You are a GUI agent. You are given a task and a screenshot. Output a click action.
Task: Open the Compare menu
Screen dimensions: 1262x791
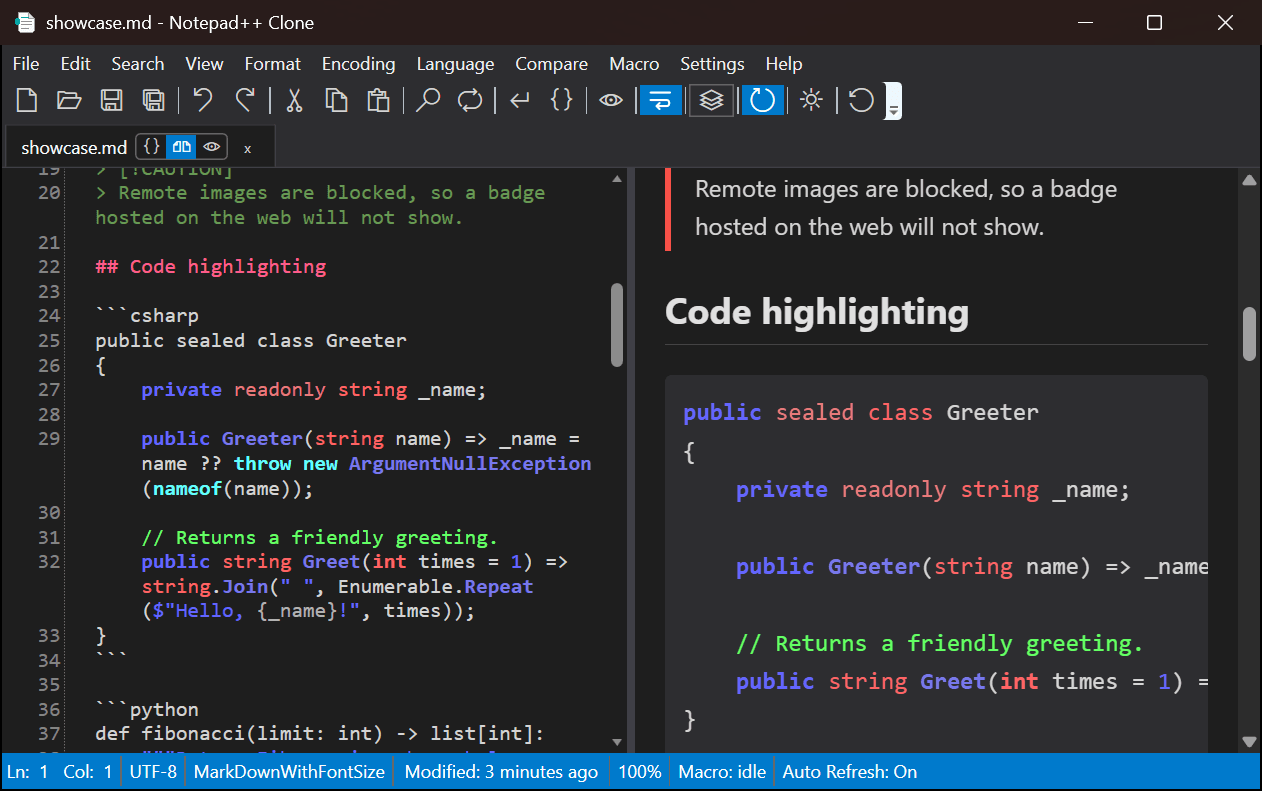pos(551,64)
